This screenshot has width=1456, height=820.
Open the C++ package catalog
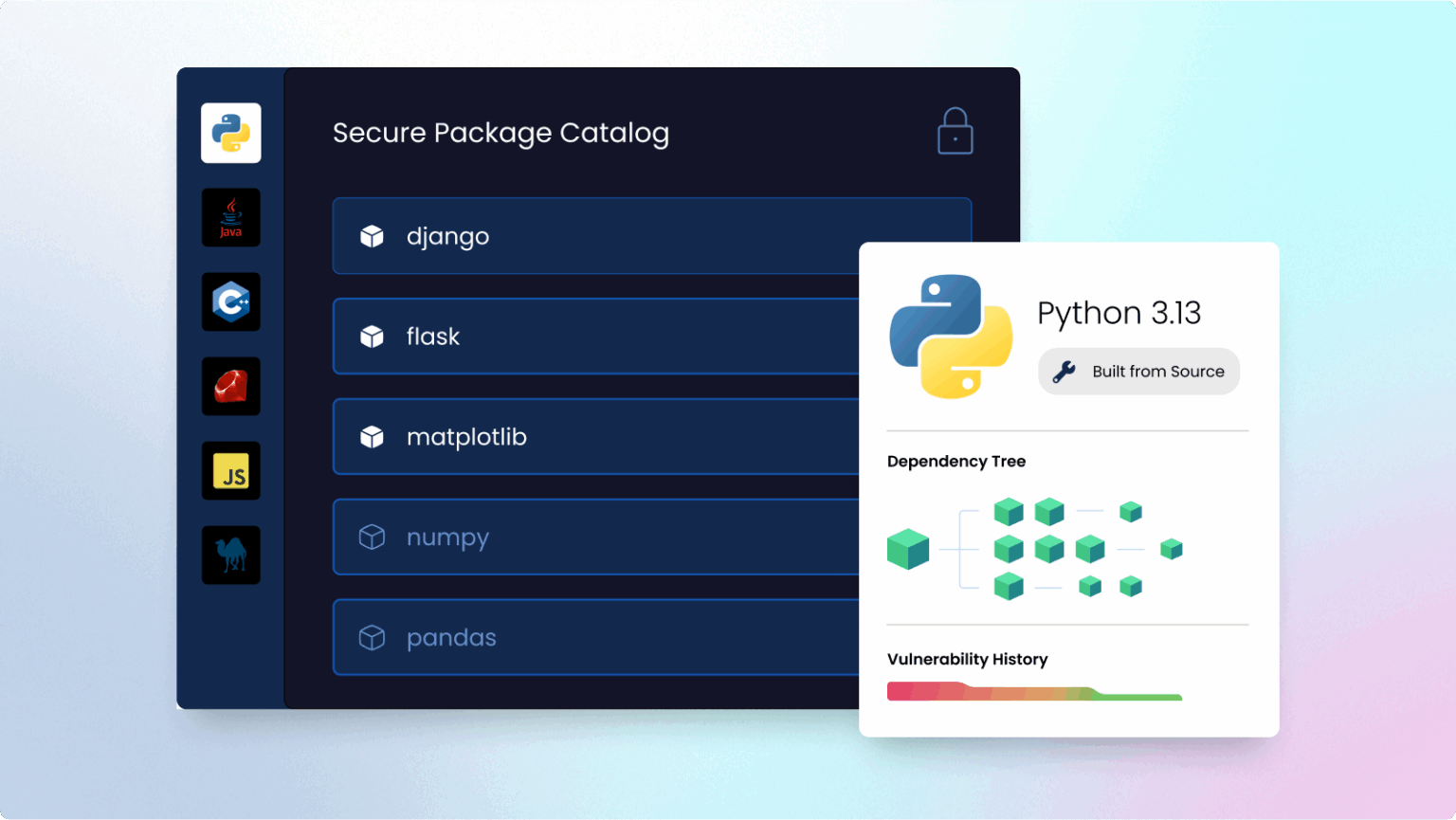[230, 301]
